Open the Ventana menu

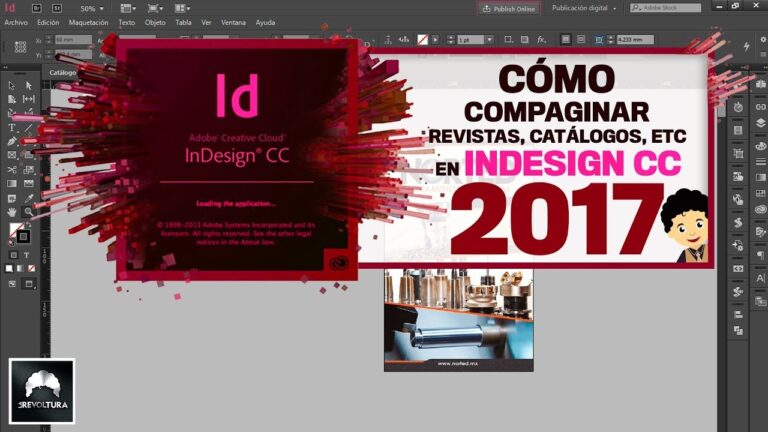pos(233,23)
